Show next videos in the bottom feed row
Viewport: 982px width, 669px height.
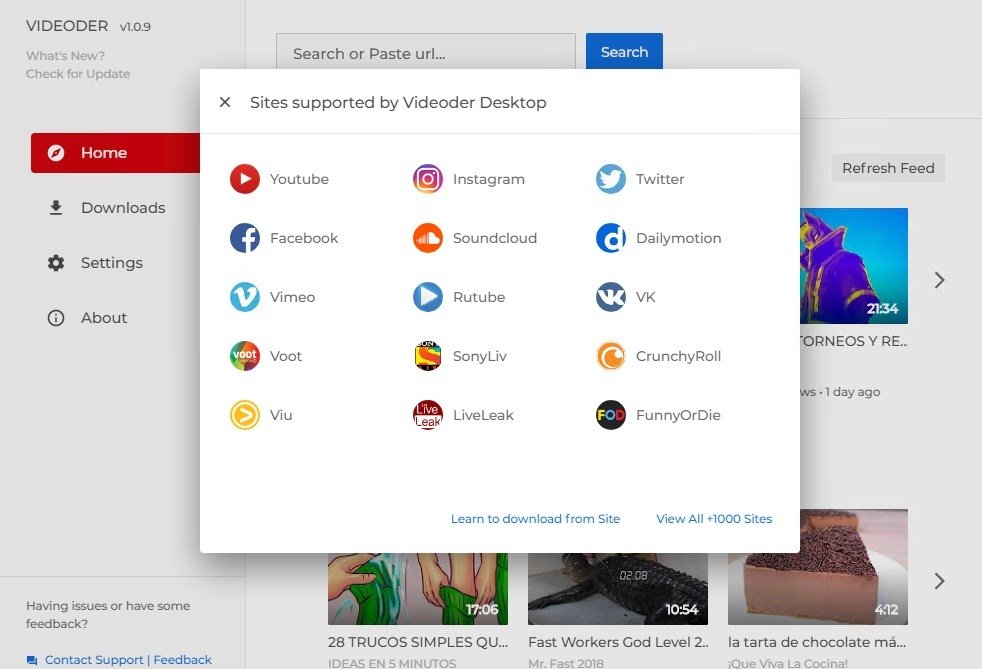[939, 581]
